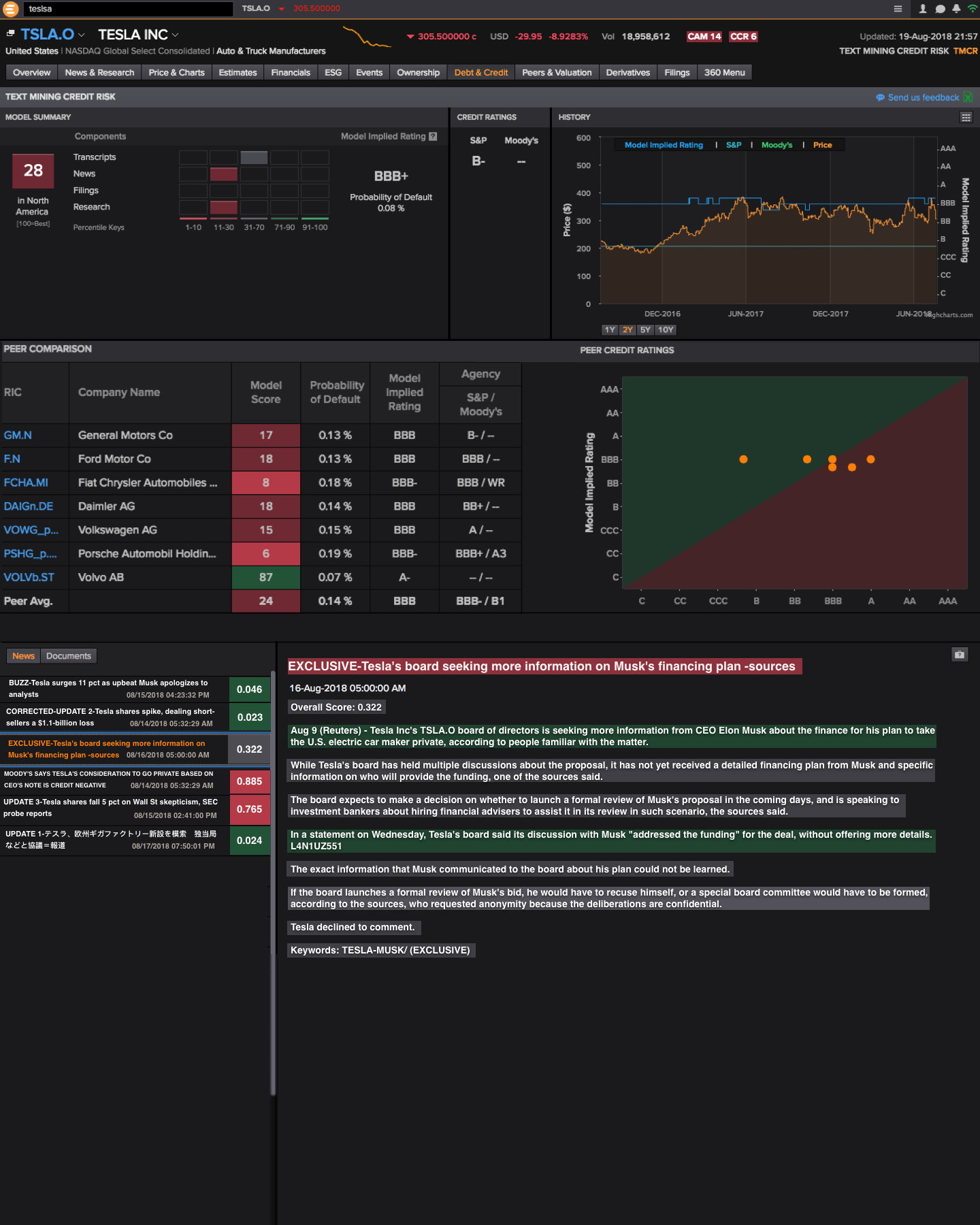Click the TMCR link

pyautogui.click(x=965, y=51)
